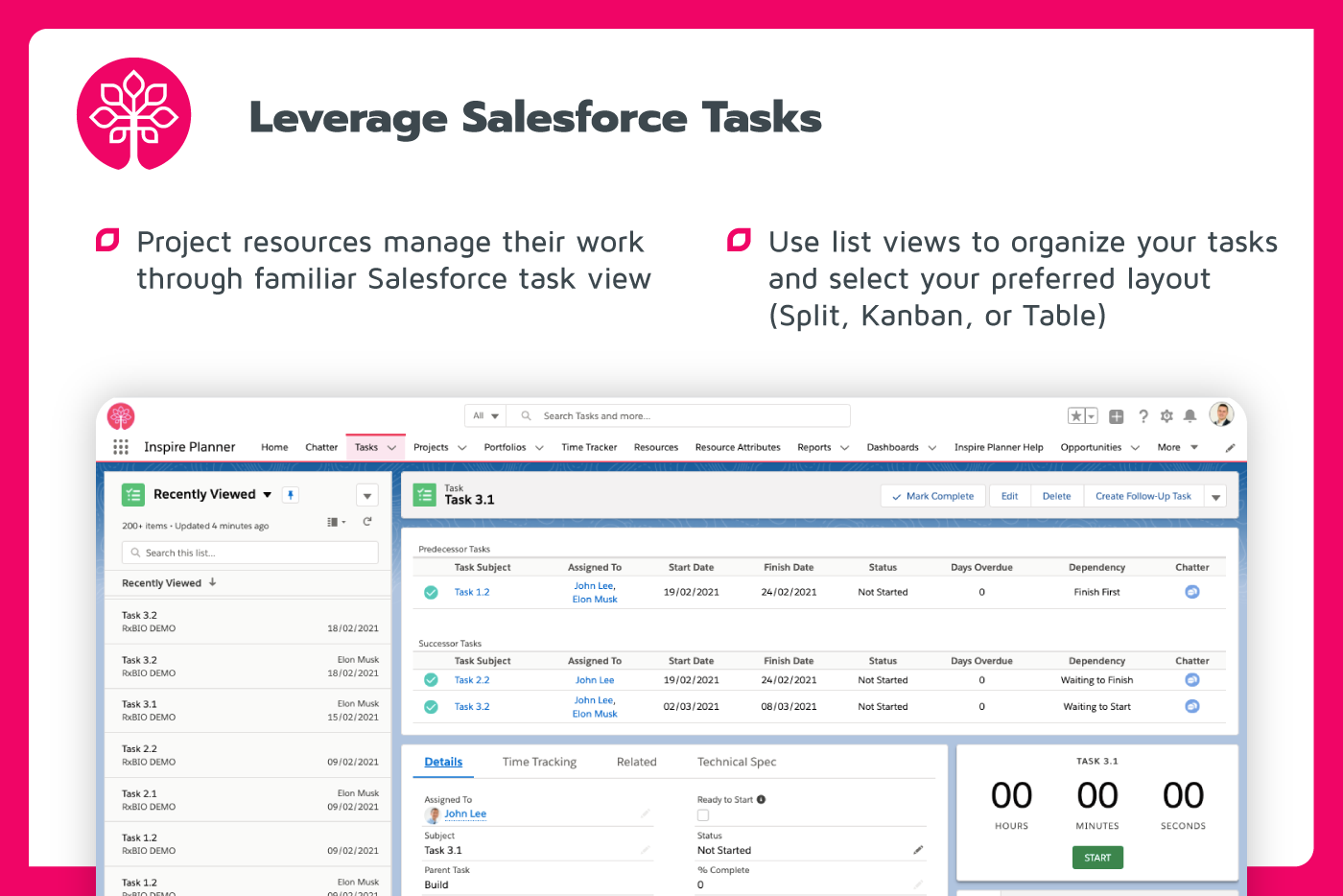Click the Search Tasks and more field
Screen dimensions: 1343x896
click(x=678, y=415)
